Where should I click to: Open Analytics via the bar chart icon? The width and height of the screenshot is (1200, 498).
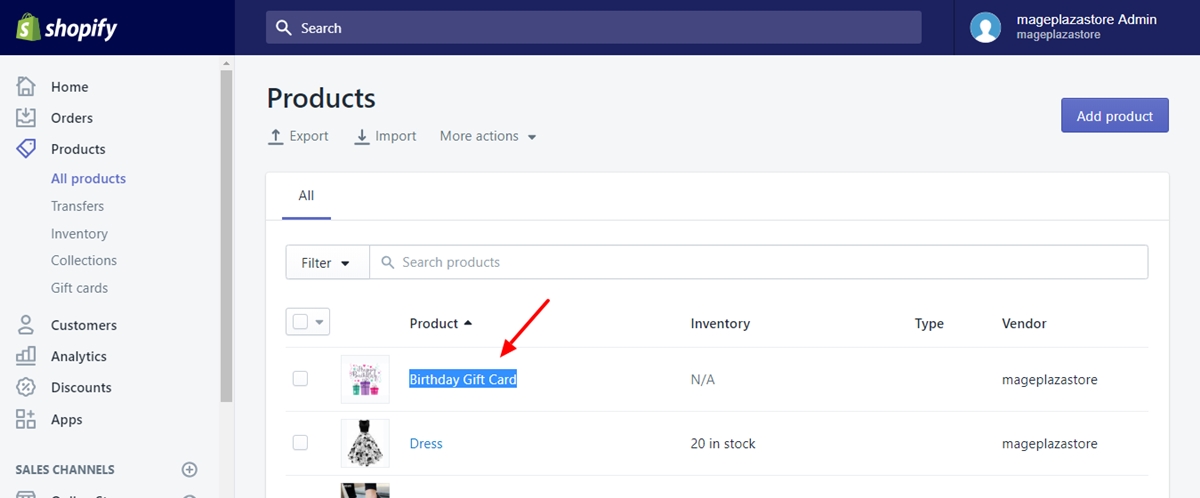tap(26, 356)
